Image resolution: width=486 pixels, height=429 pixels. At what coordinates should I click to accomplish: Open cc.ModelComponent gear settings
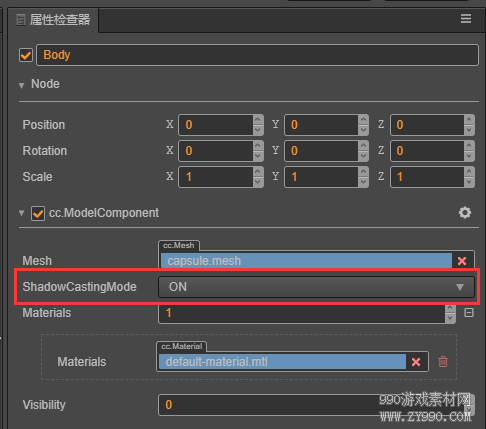click(x=465, y=212)
